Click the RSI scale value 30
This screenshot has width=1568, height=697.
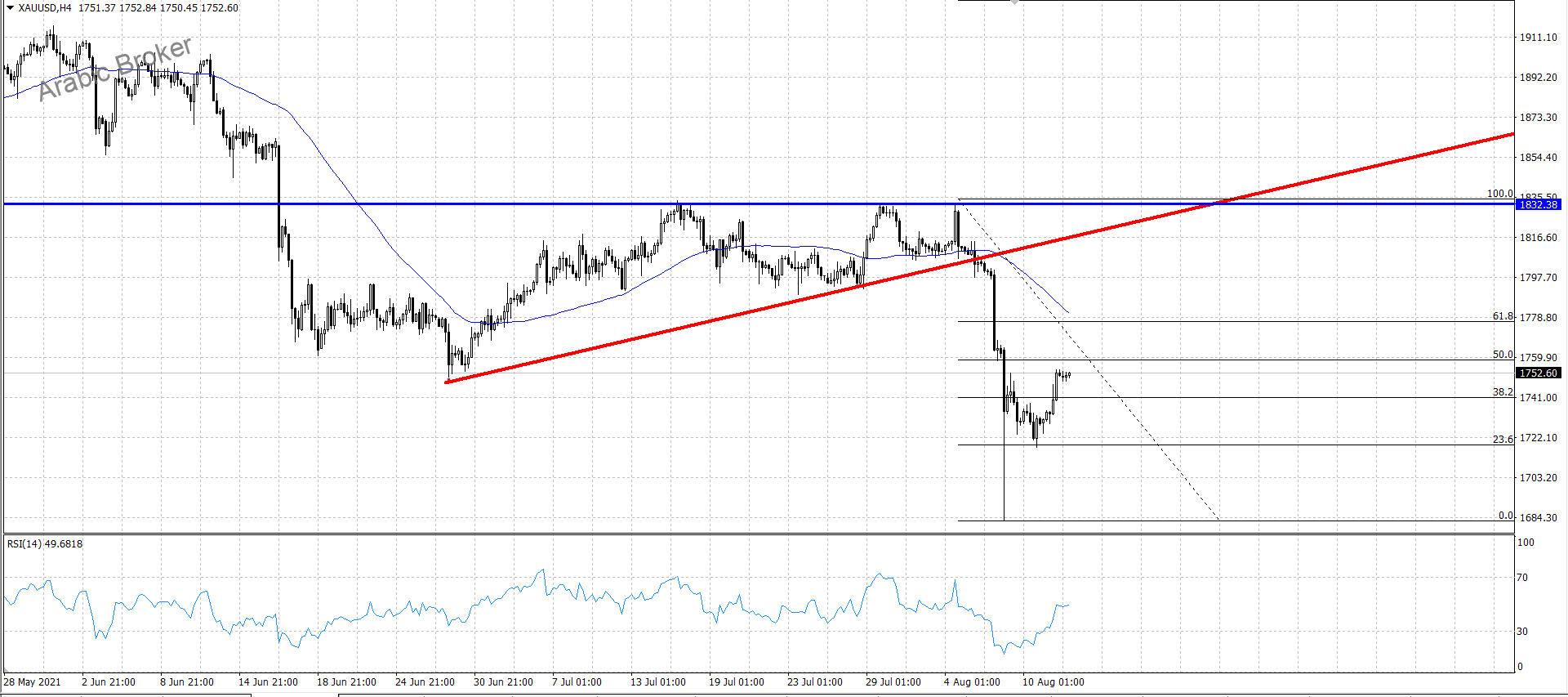click(x=1522, y=632)
